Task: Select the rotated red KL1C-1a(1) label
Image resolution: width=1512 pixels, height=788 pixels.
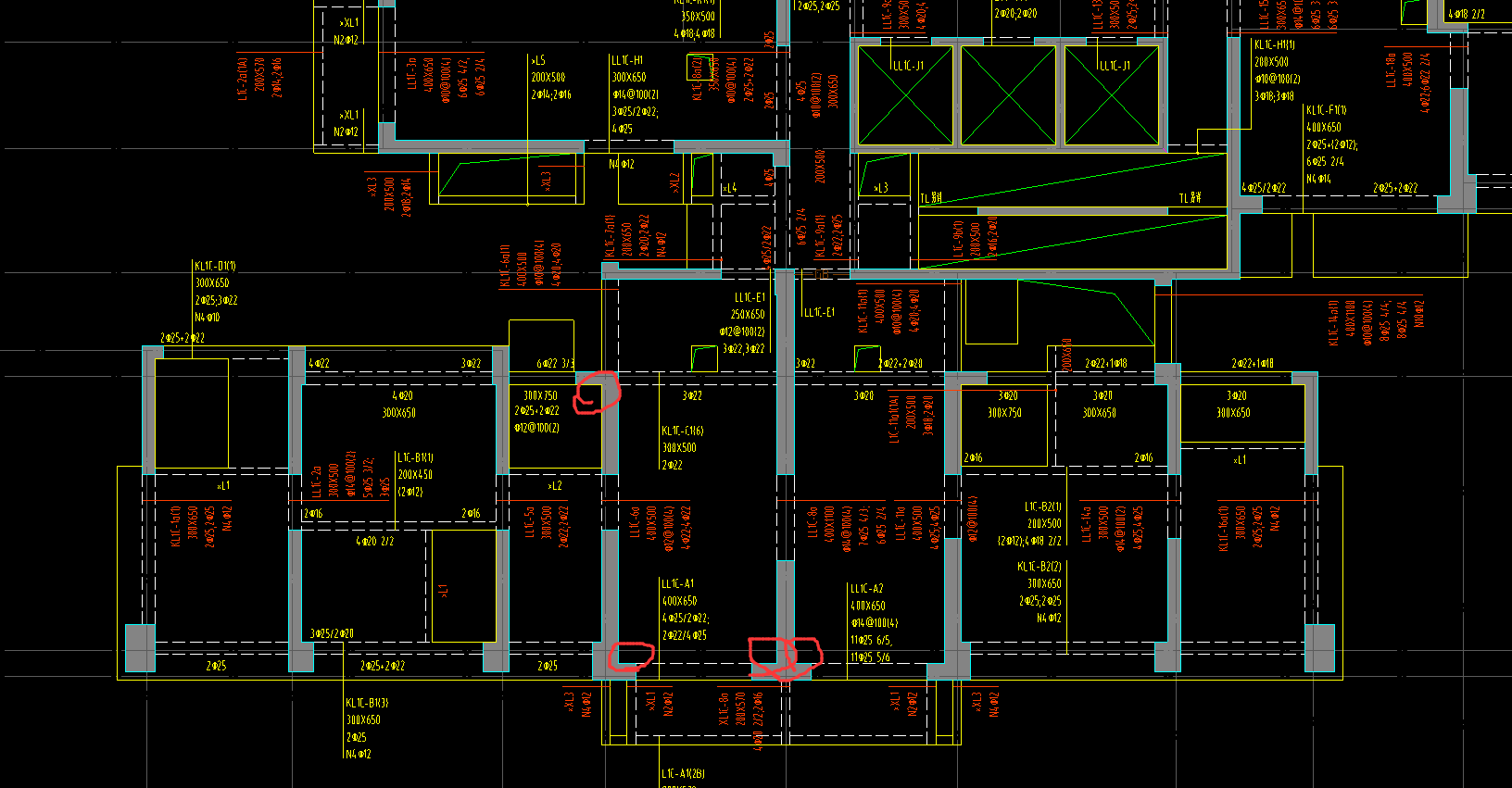Action: tap(175, 526)
